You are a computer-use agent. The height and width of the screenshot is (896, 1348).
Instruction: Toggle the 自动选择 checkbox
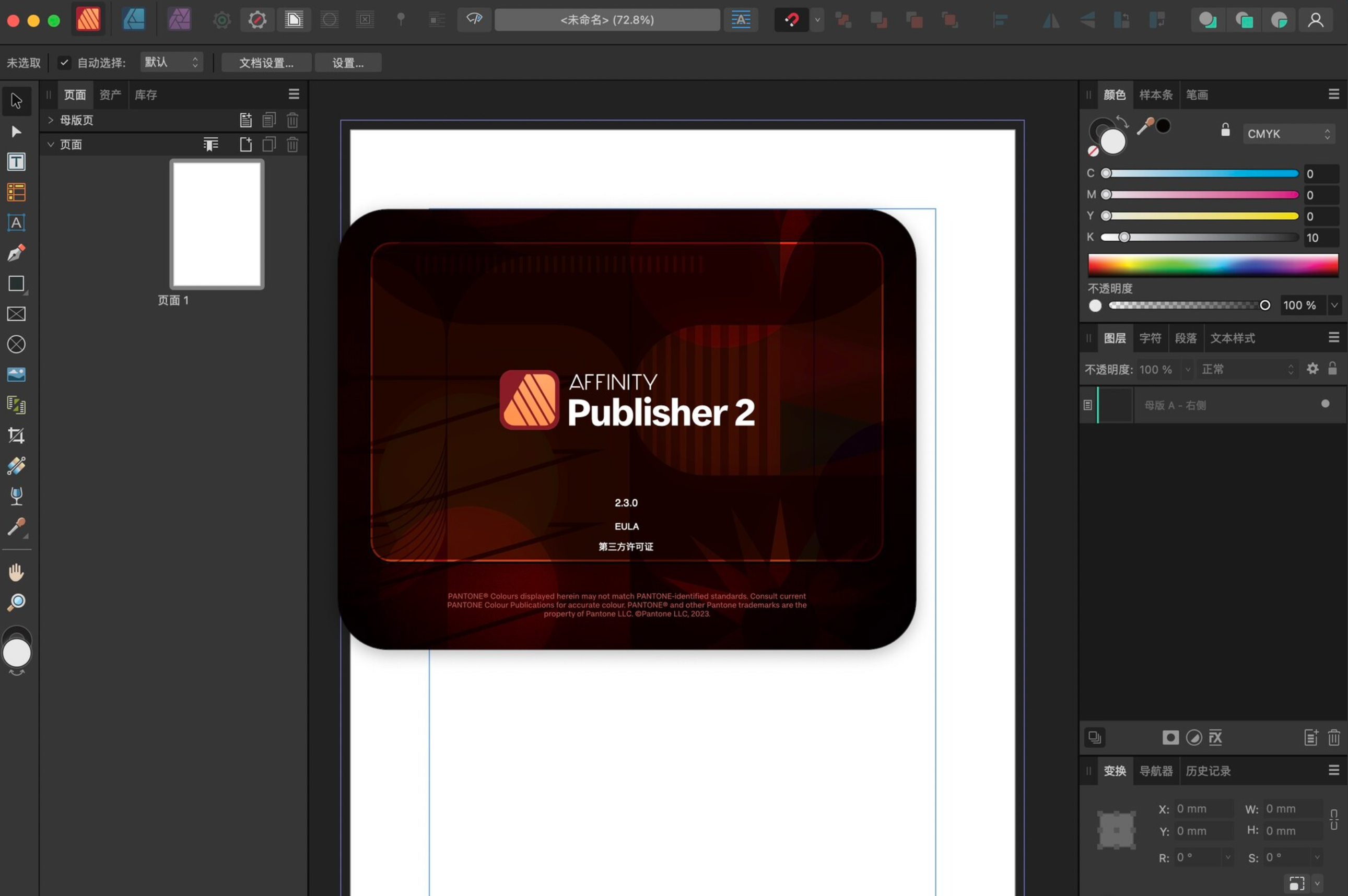pos(64,63)
